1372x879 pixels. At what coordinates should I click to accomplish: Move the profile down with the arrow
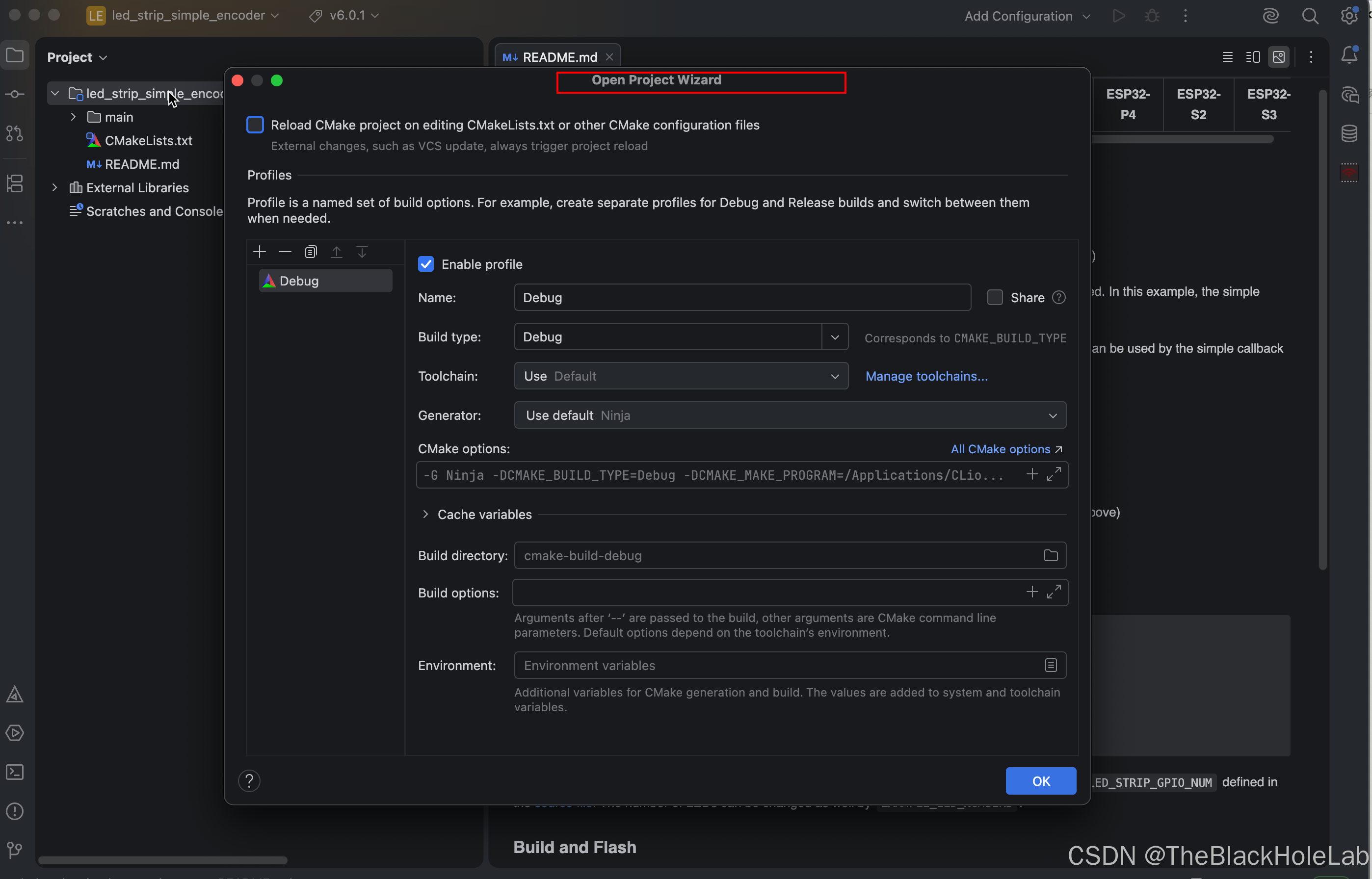pos(362,252)
